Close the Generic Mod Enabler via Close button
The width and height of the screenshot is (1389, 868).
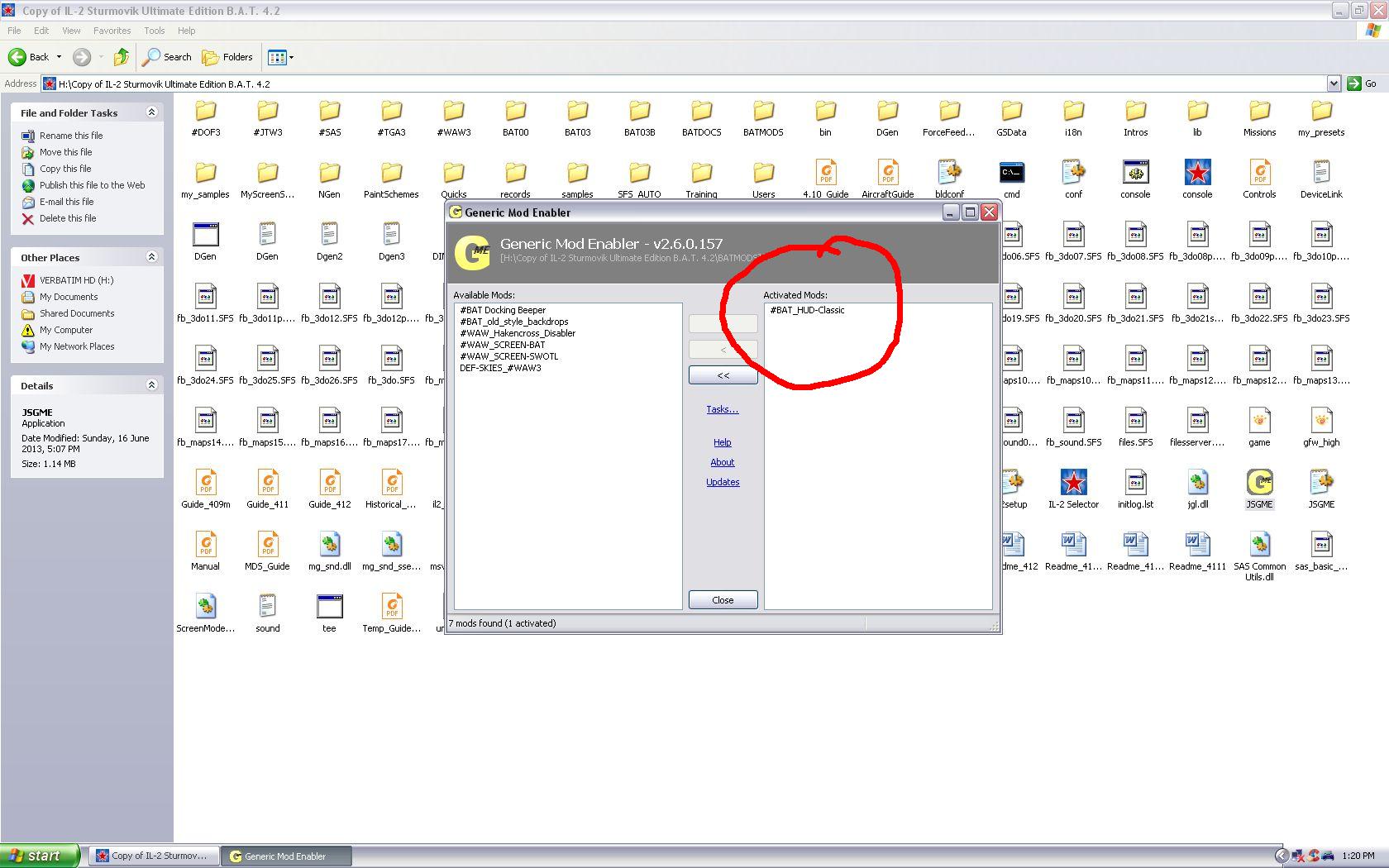pyautogui.click(x=723, y=600)
